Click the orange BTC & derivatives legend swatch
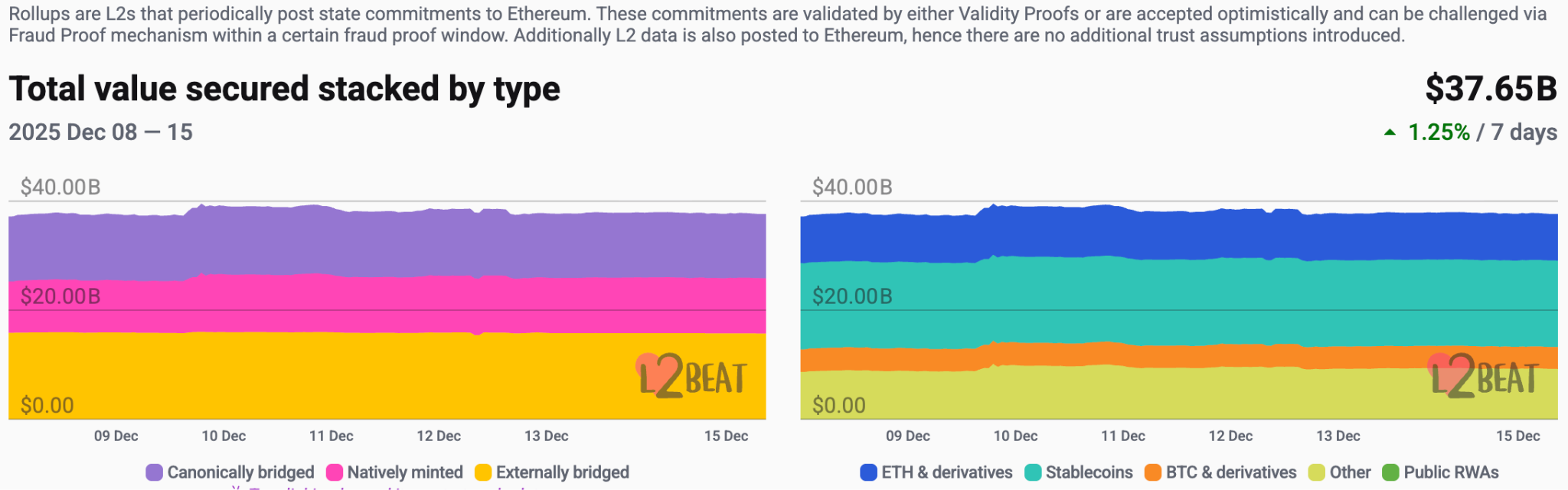This screenshot has width=1568, height=490. (x=1153, y=472)
